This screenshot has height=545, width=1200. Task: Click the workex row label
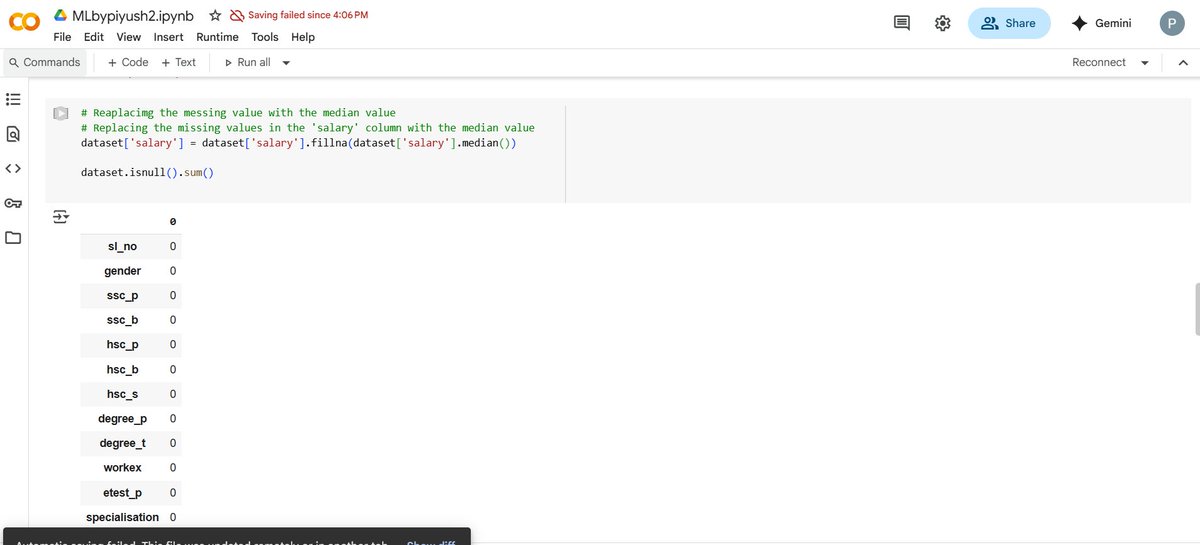123,468
